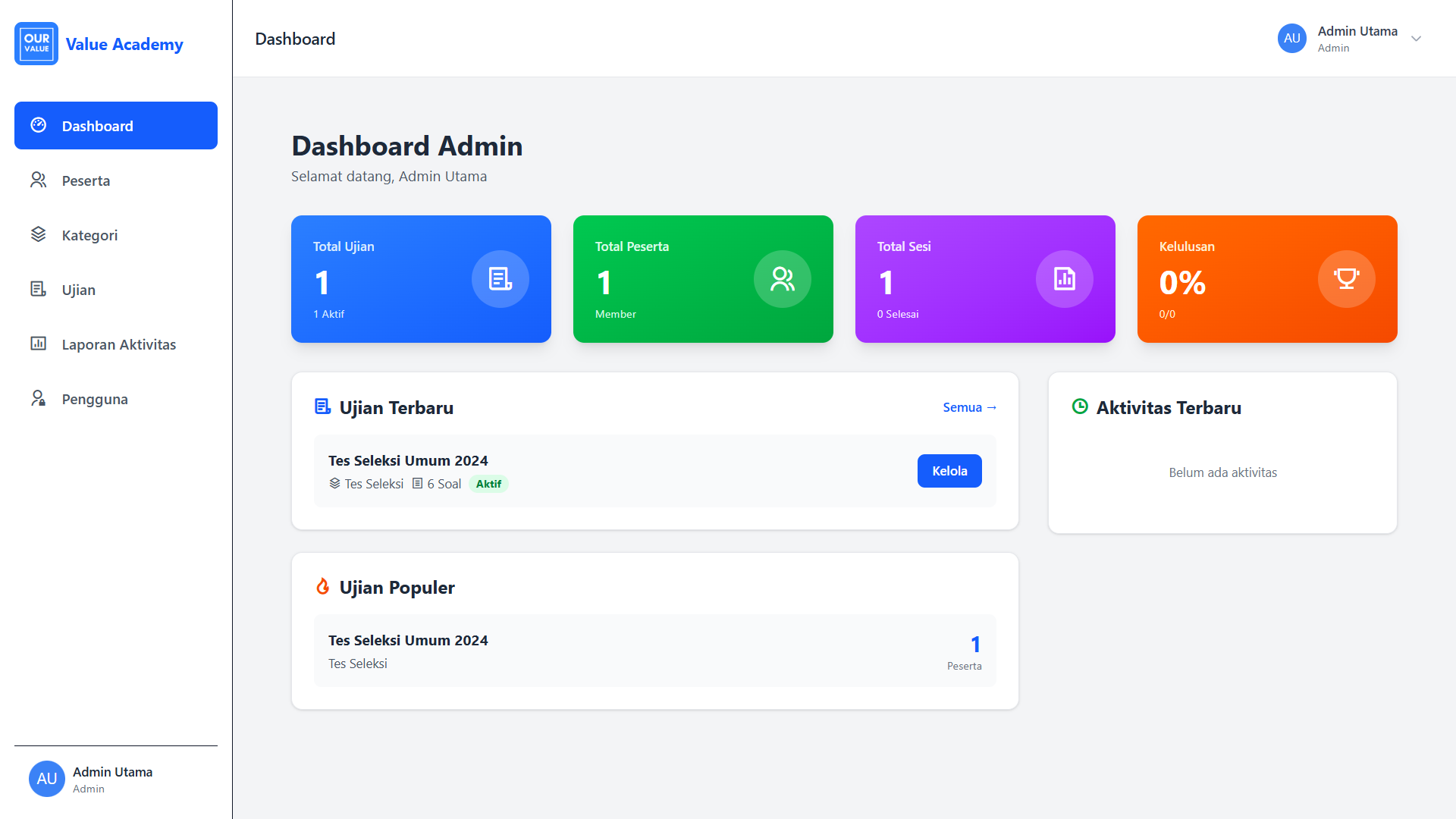The height and width of the screenshot is (819, 1456).
Task: Click the AU avatar in the top header
Action: click(x=1291, y=39)
